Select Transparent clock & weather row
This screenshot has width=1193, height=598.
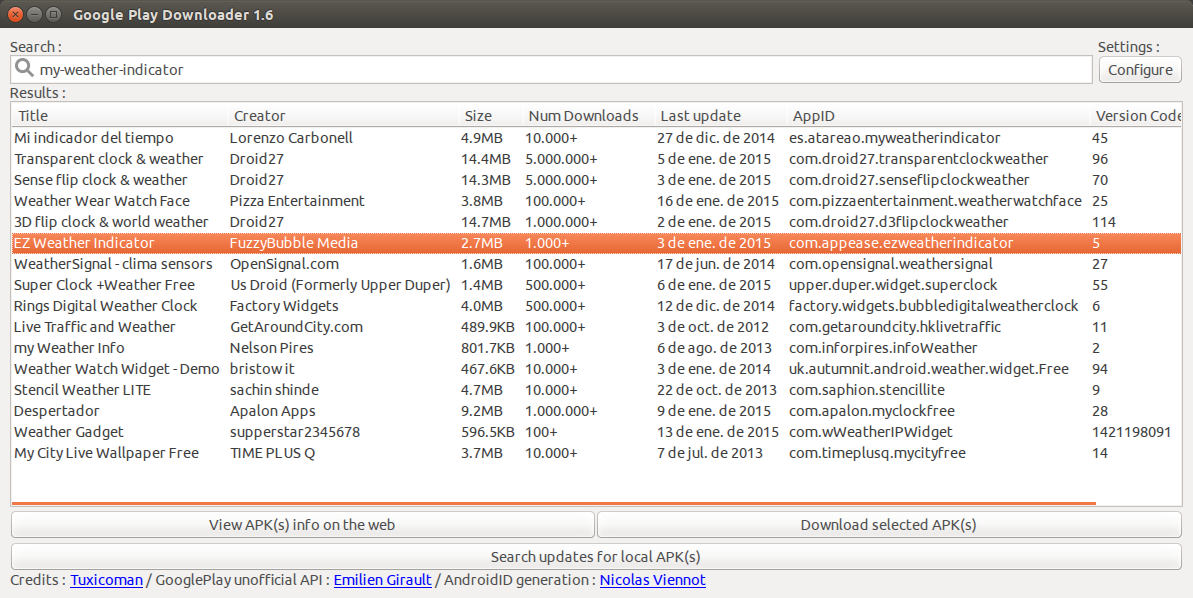596,159
